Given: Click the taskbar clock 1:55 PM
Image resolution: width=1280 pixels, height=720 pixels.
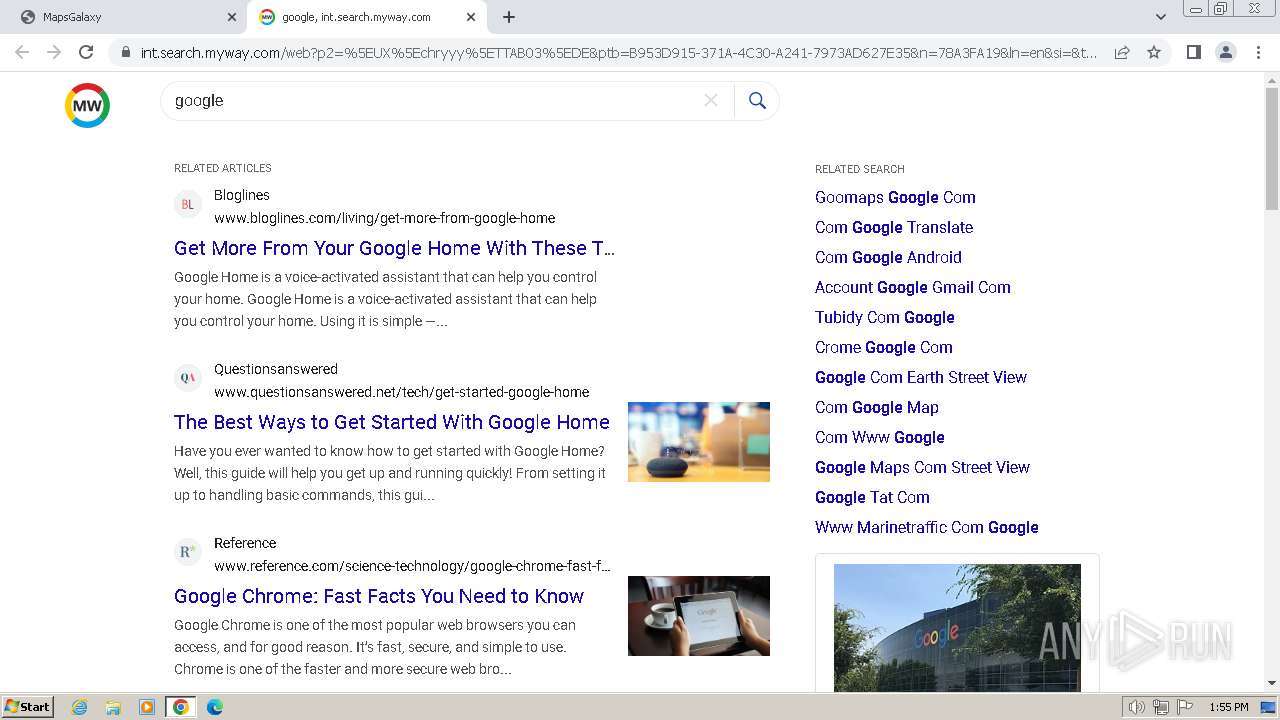Looking at the screenshot, I should point(1228,707).
